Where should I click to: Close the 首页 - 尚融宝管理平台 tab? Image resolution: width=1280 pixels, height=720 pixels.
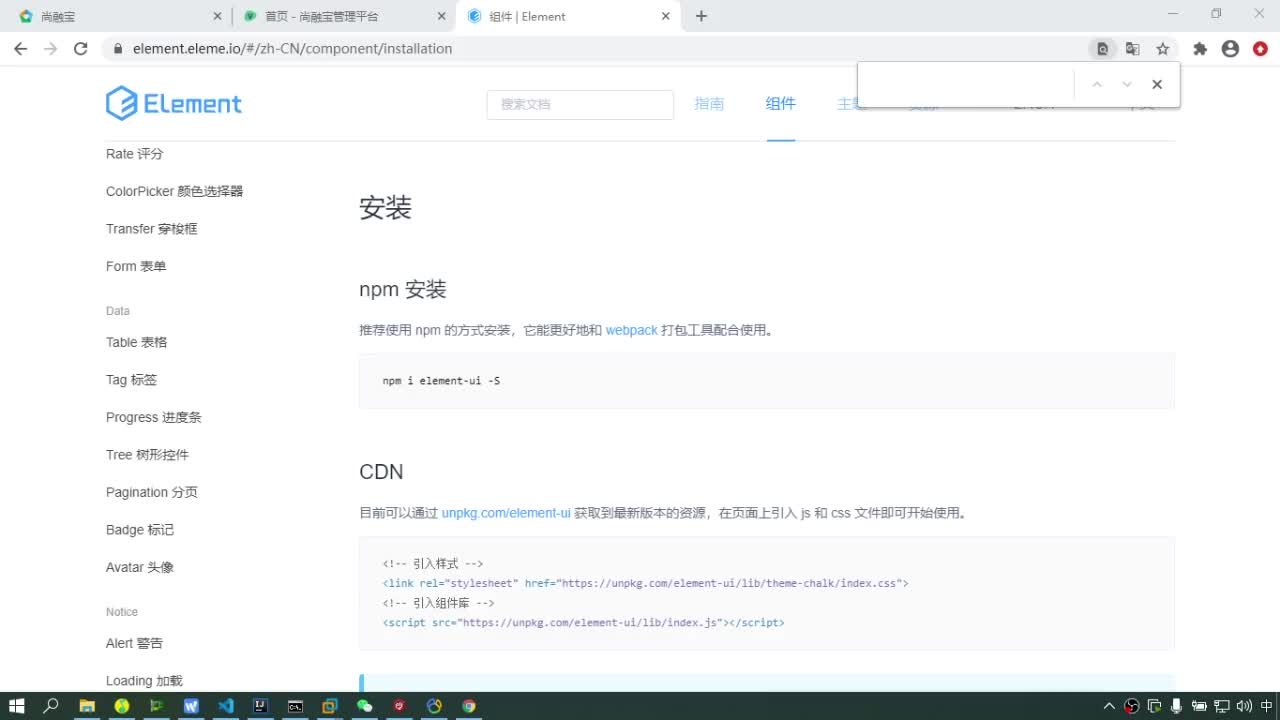(x=443, y=16)
